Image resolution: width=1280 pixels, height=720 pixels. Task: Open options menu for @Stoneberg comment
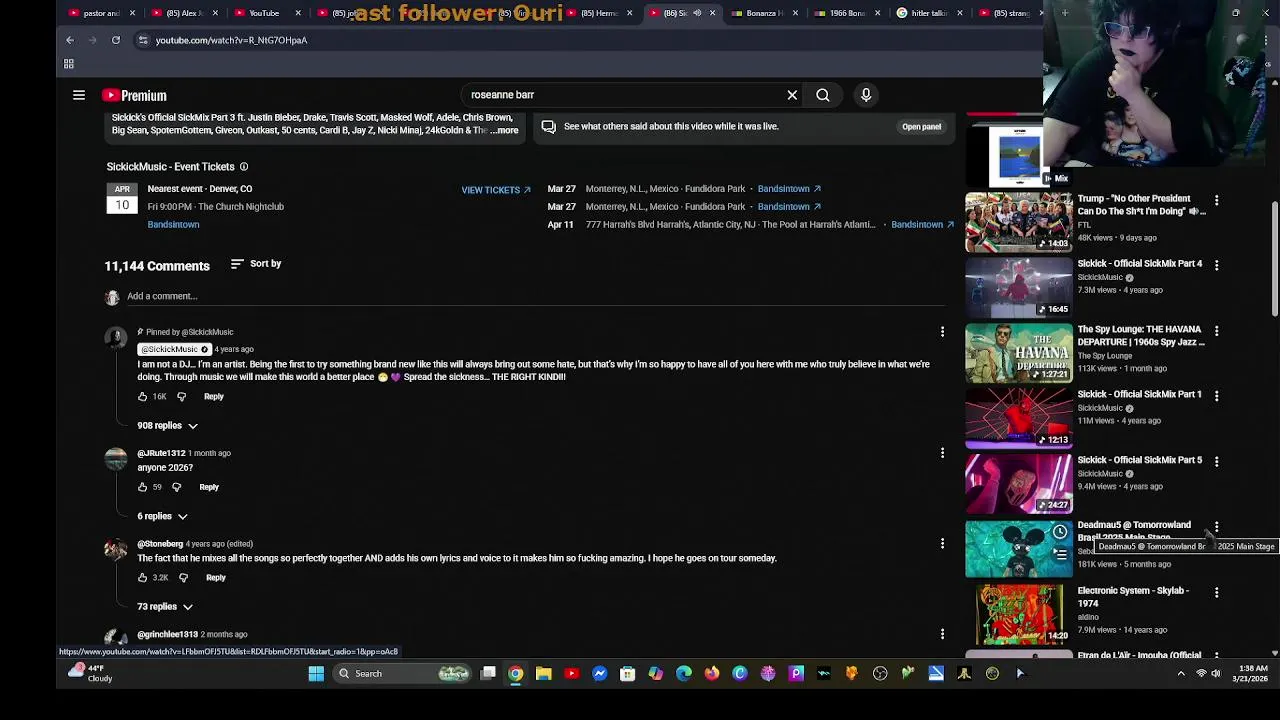[942, 544]
